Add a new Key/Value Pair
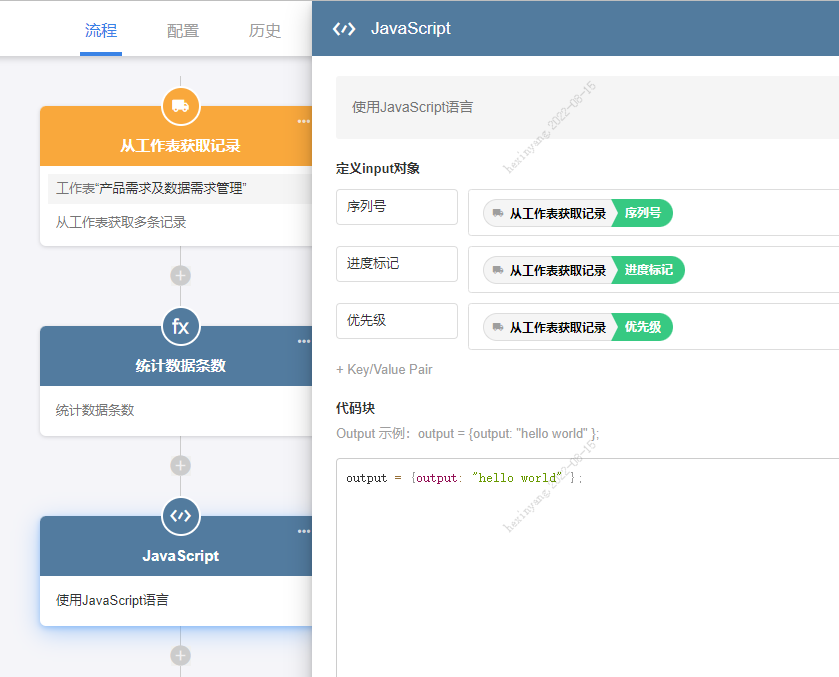The width and height of the screenshot is (839, 677). click(x=384, y=369)
